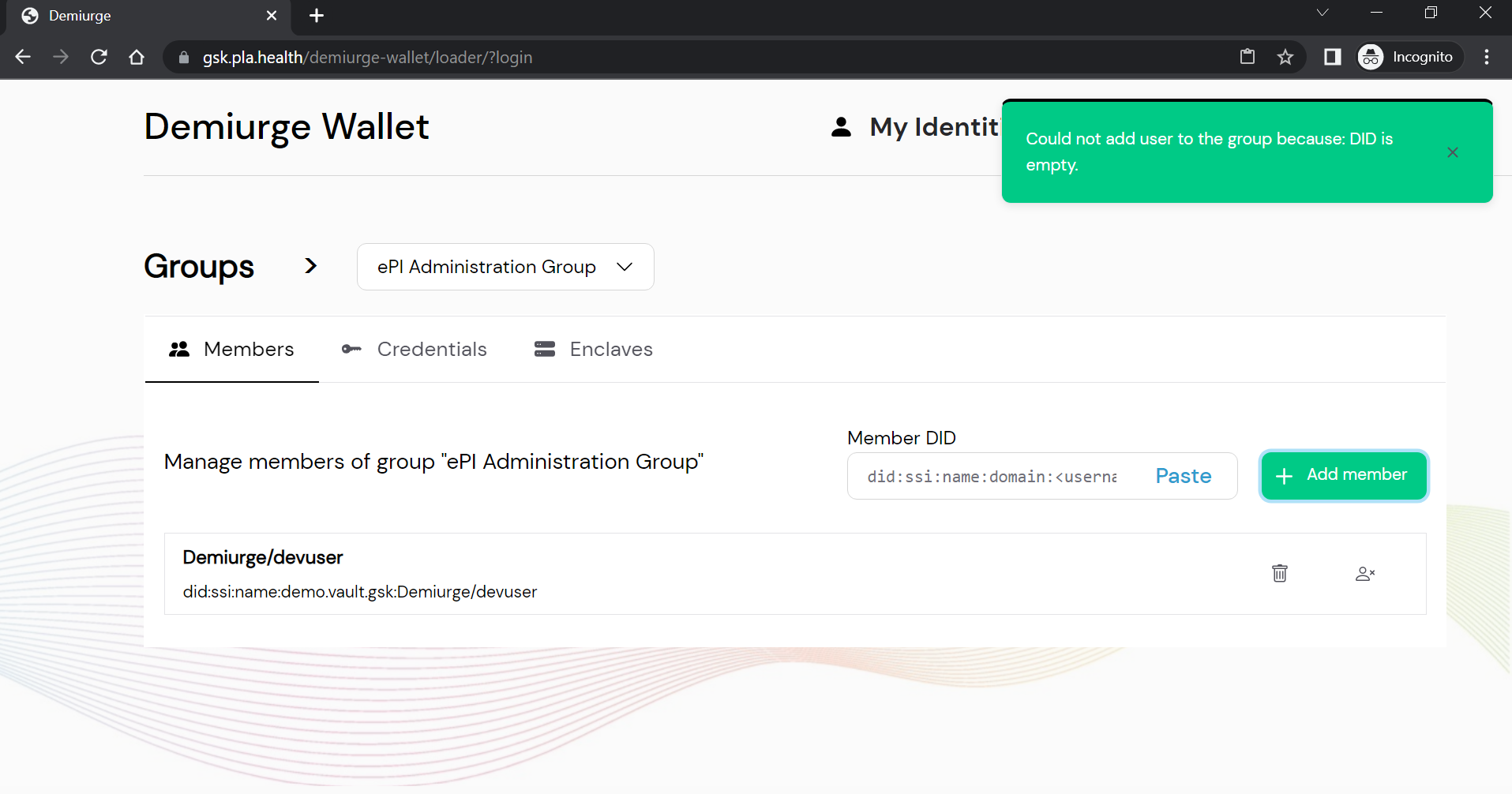Image resolution: width=1512 pixels, height=794 pixels.
Task: Click the Add member button
Action: pos(1343,475)
